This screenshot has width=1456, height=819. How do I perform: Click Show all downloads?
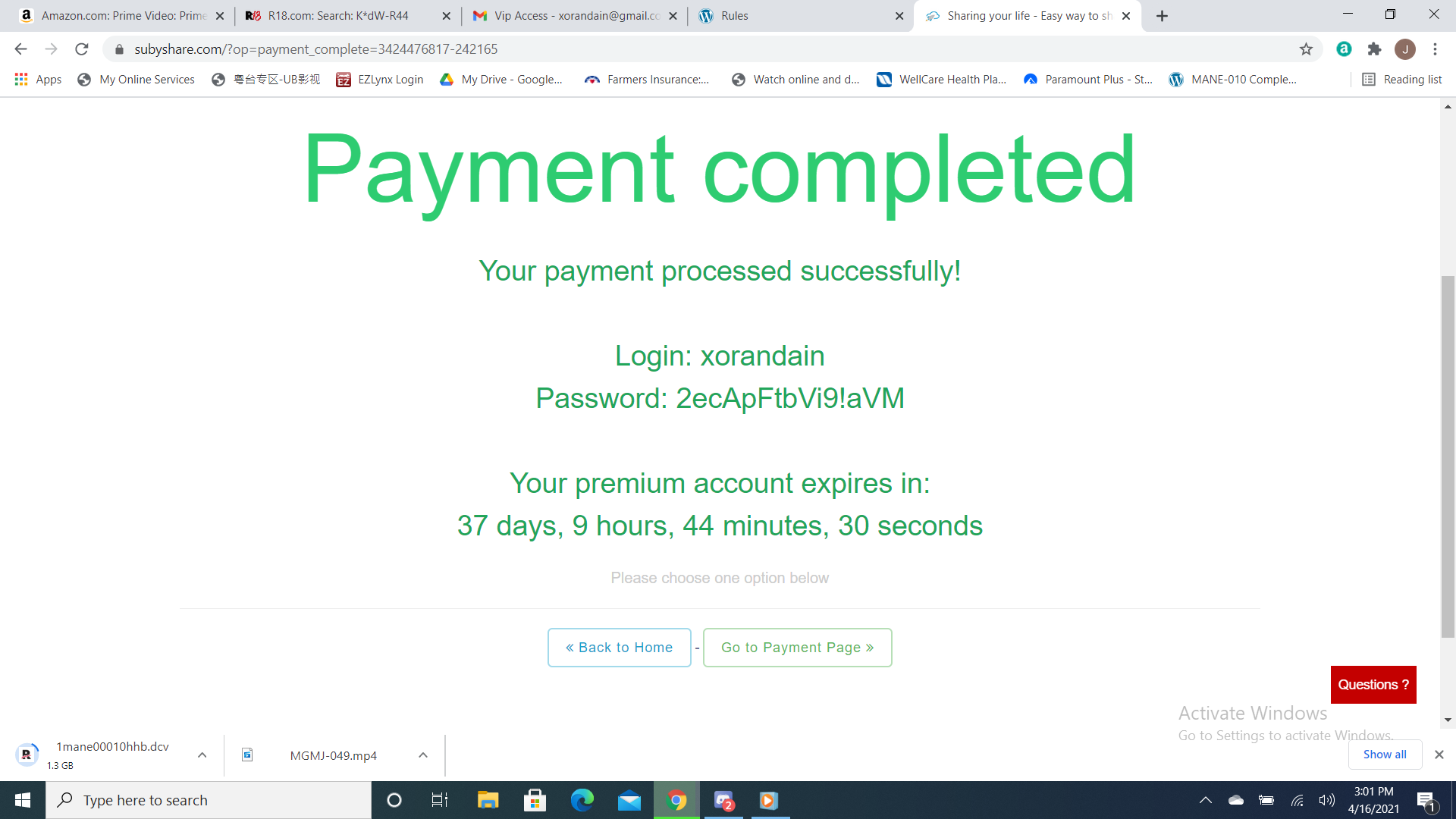[1385, 755]
